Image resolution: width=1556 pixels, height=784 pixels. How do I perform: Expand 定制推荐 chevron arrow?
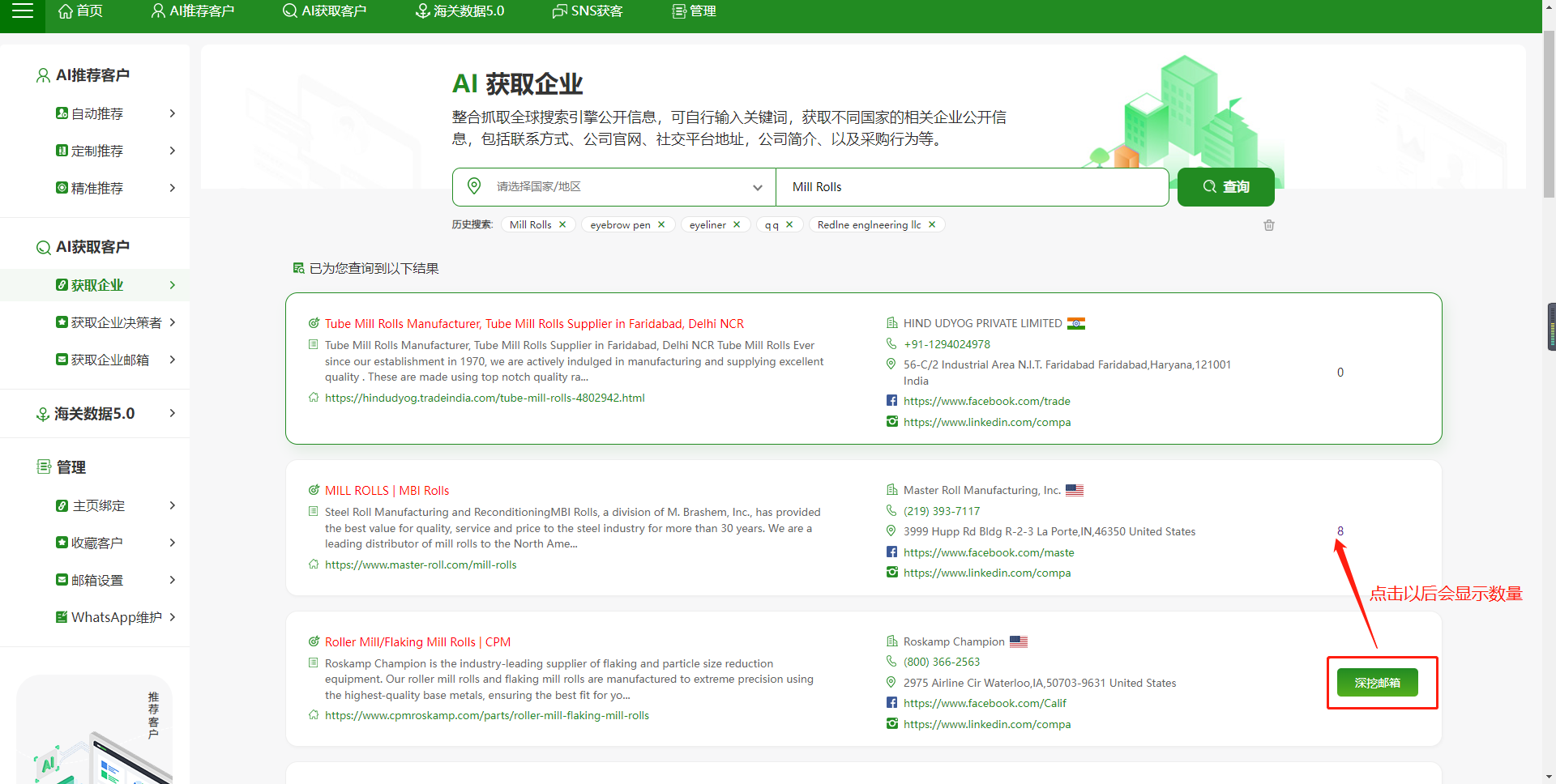(x=172, y=151)
